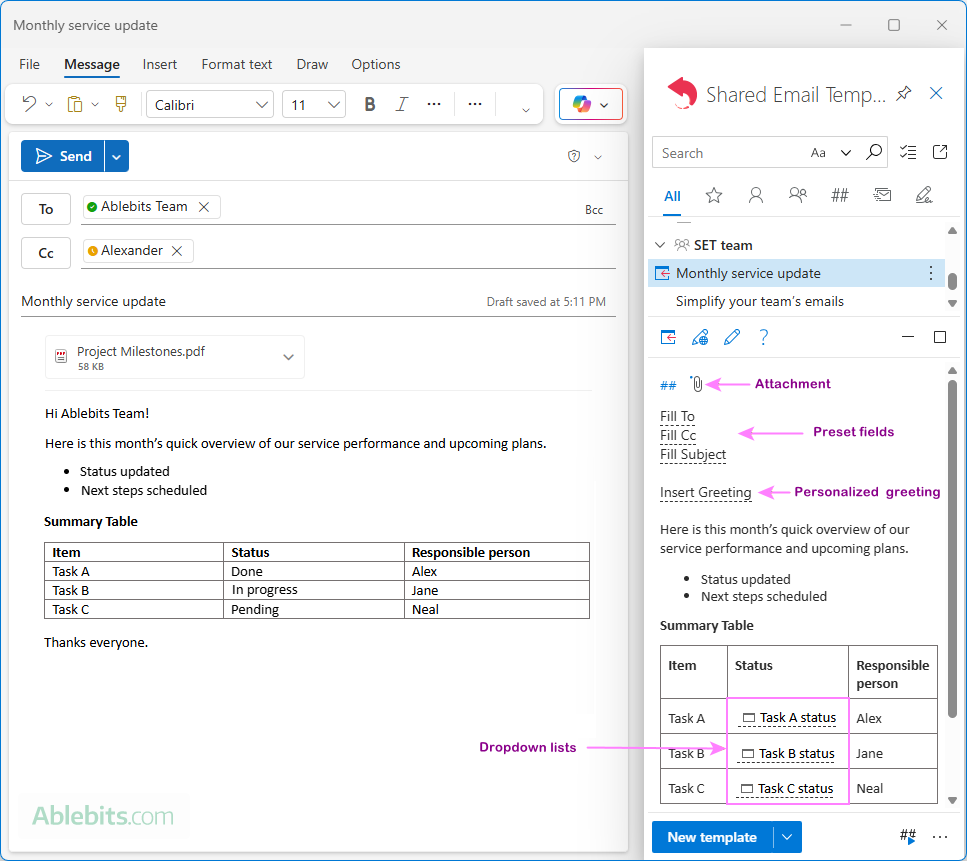Open the Draw menu tab
Image resolution: width=967 pixels, height=861 pixels.
[311, 64]
